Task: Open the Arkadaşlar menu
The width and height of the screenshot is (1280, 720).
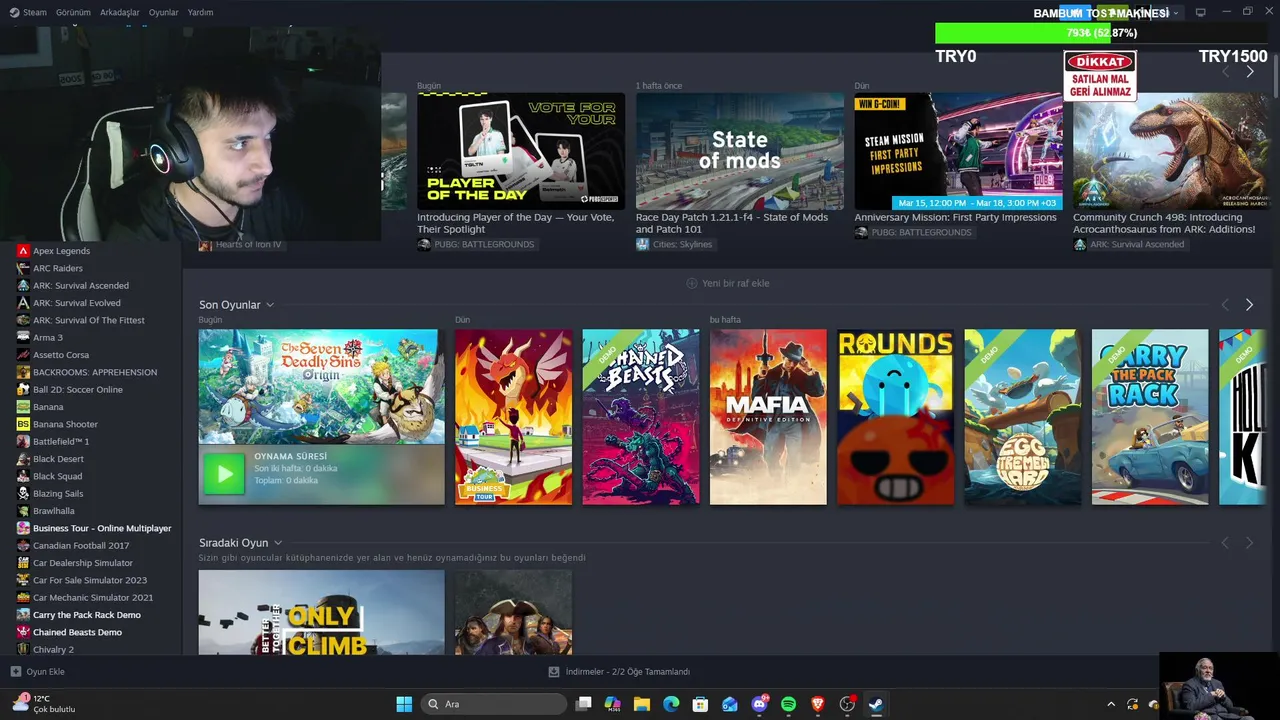Action: 120,12
